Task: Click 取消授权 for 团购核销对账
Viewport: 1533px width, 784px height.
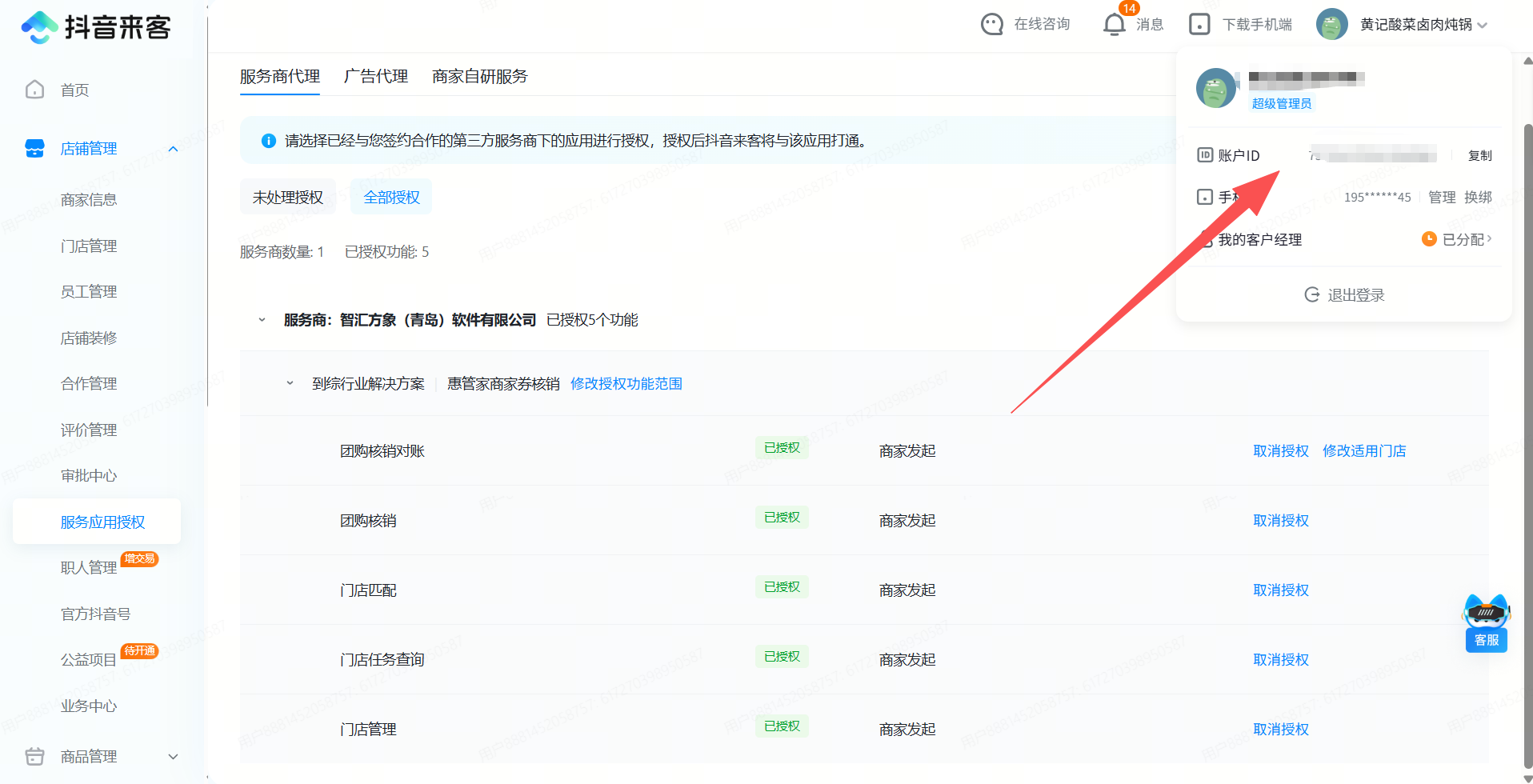Action: click(1280, 451)
